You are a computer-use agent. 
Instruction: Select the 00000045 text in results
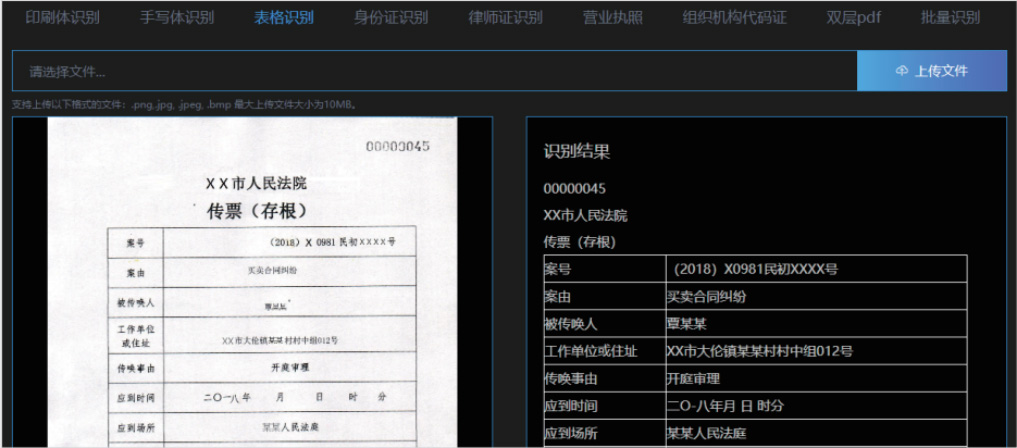(x=575, y=188)
